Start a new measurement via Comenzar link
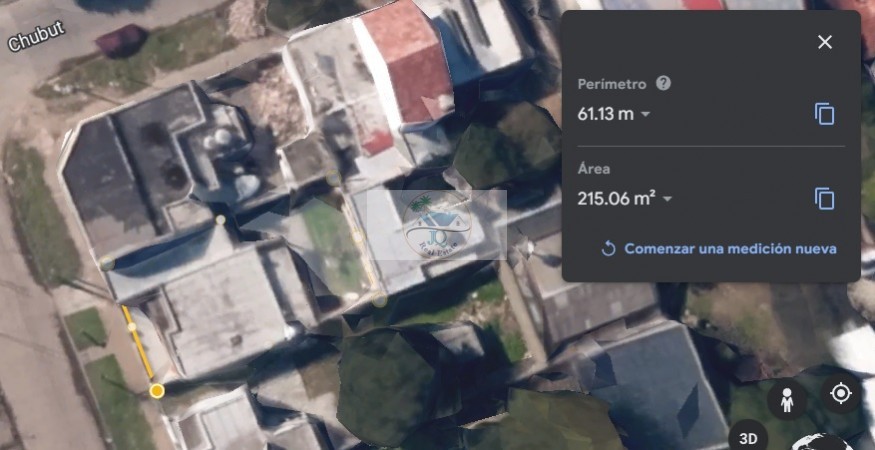Image resolution: width=875 pixels, height=450 pixels. [730, 248]
